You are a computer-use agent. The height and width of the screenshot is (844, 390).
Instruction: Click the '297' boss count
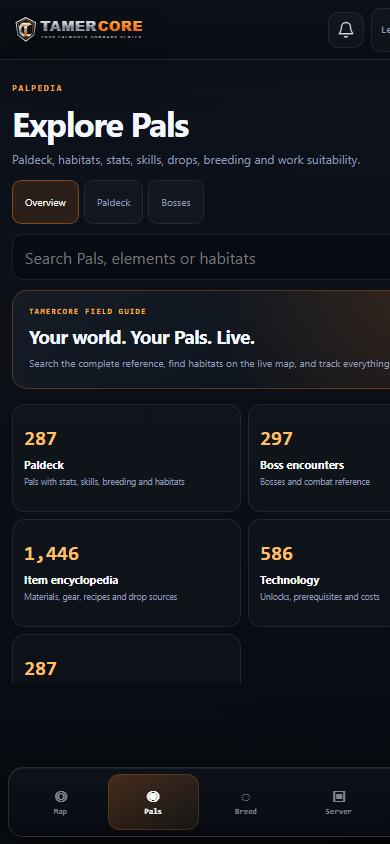[x=276, y=439]
